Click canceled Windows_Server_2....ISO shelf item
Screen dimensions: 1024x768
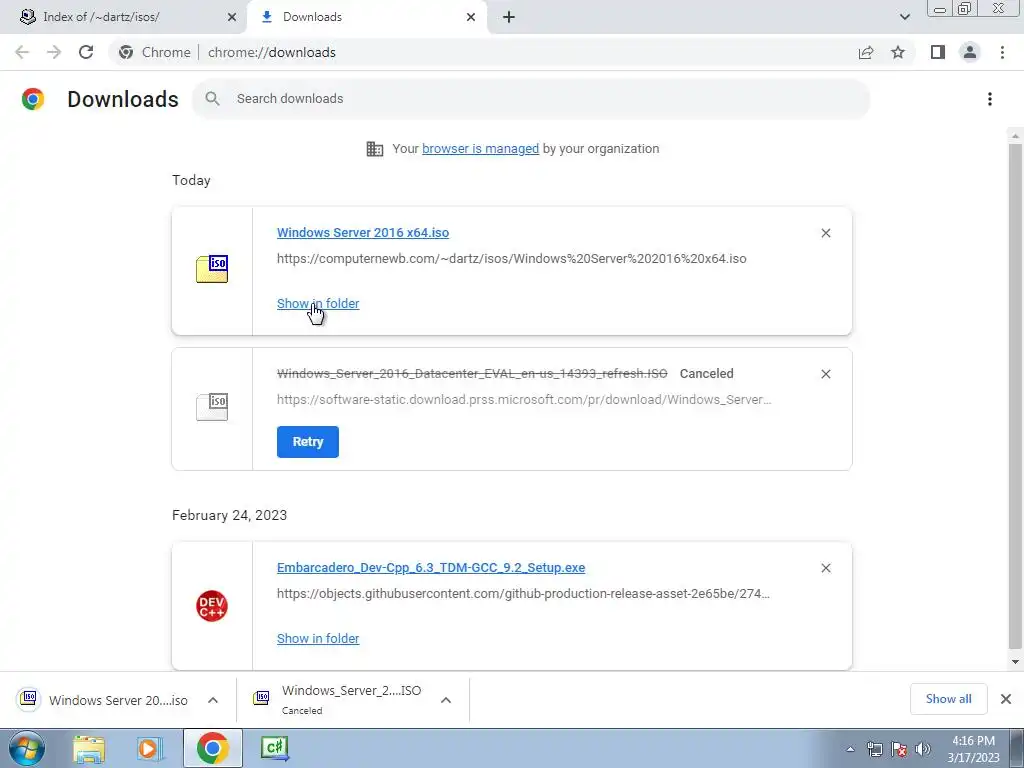[338, 699]
